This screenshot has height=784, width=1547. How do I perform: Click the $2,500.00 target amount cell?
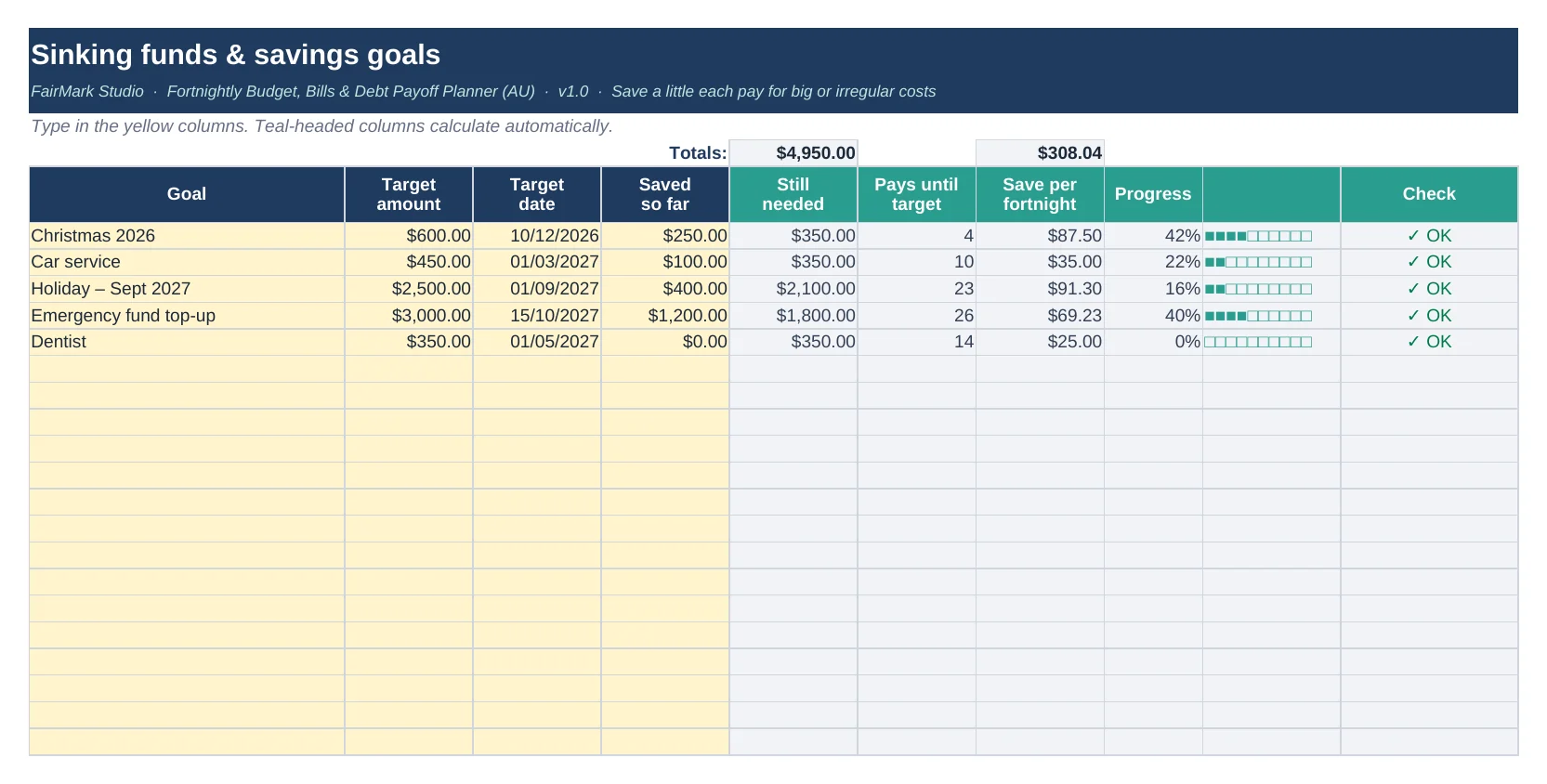(409, 289)
